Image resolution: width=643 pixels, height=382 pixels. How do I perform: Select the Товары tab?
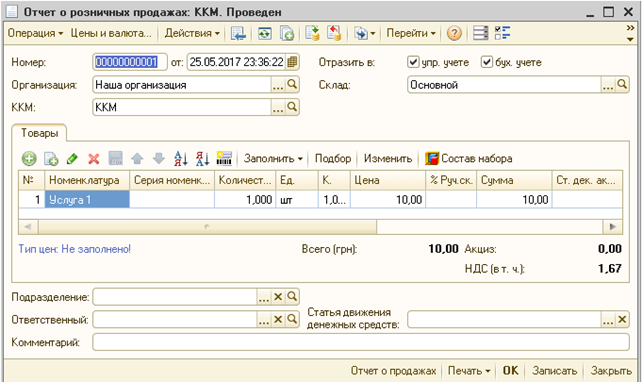point(39,133)
